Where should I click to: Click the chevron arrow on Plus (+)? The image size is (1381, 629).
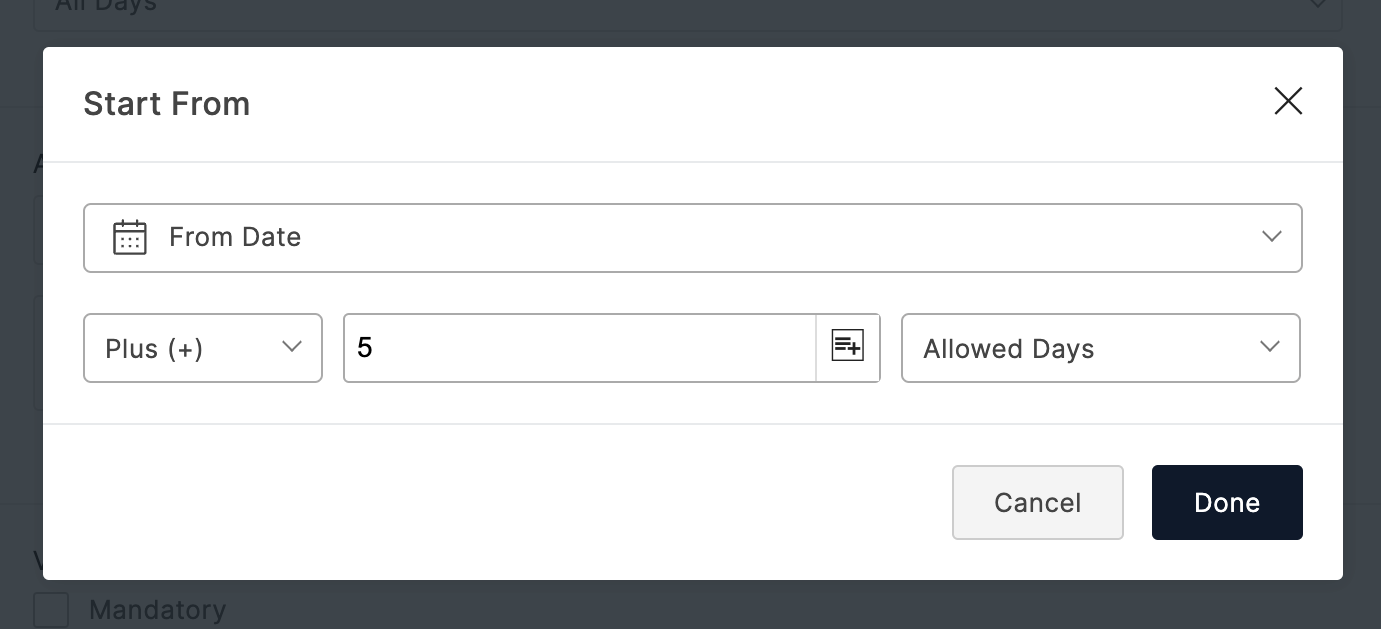click(292, 347)
